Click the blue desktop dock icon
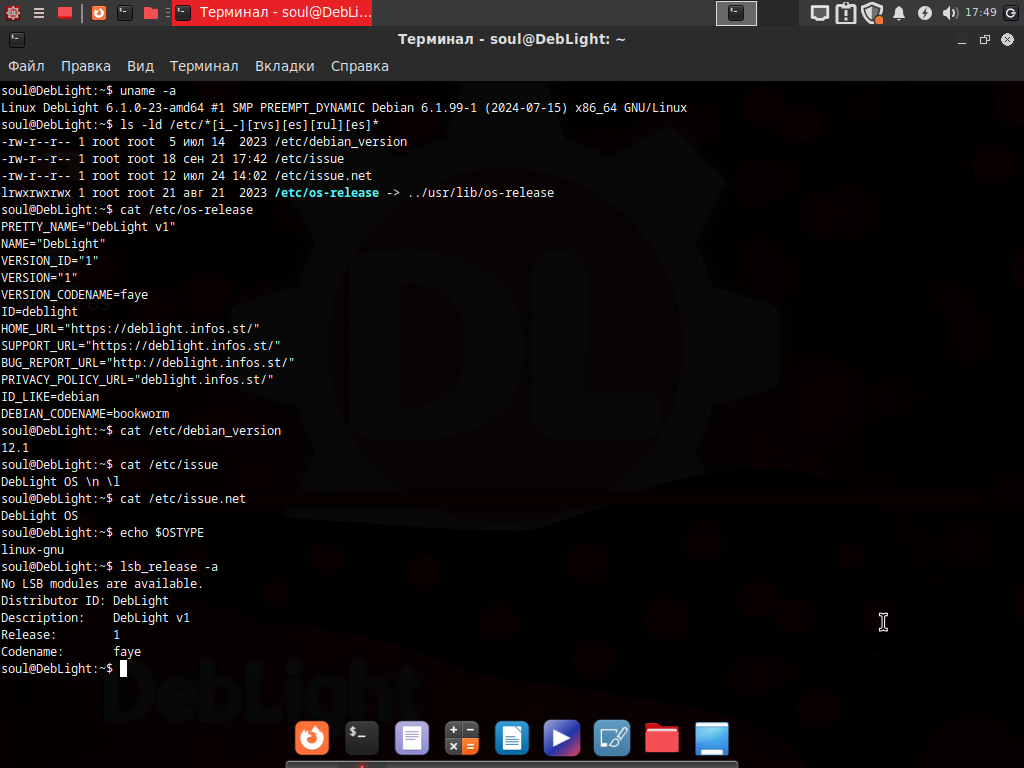The image size is (1024, 768). 712,738
